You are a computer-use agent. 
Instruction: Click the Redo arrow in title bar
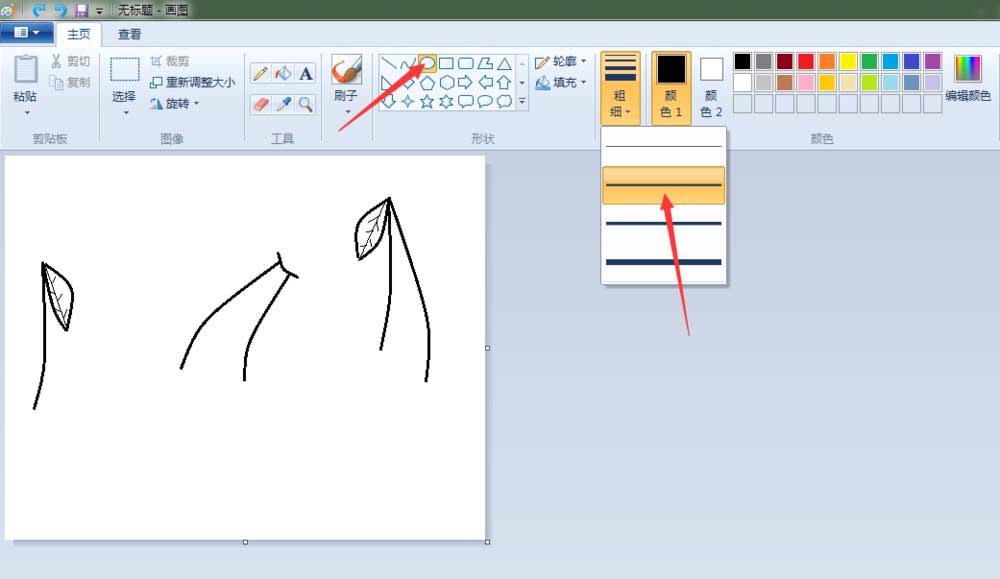[60, 10]
